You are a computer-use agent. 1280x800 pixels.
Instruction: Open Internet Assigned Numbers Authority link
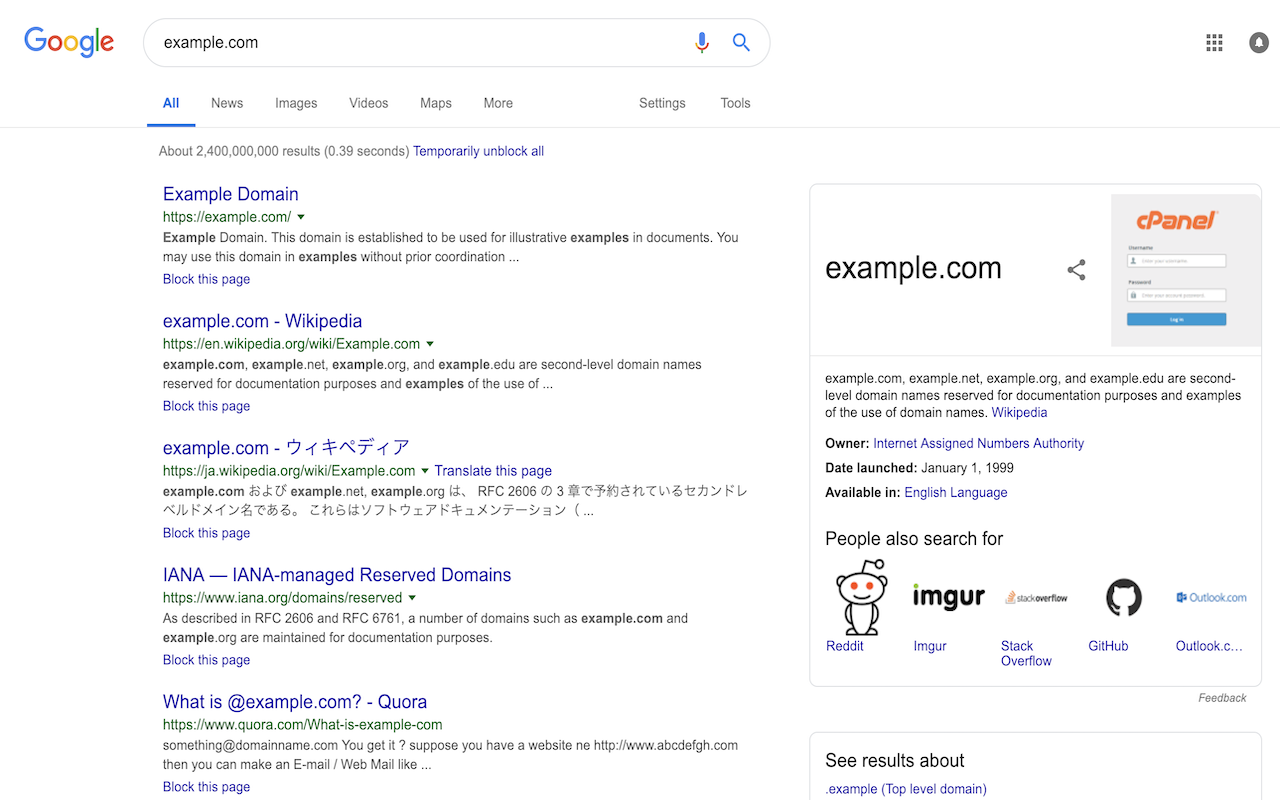(x=979, y=444)
